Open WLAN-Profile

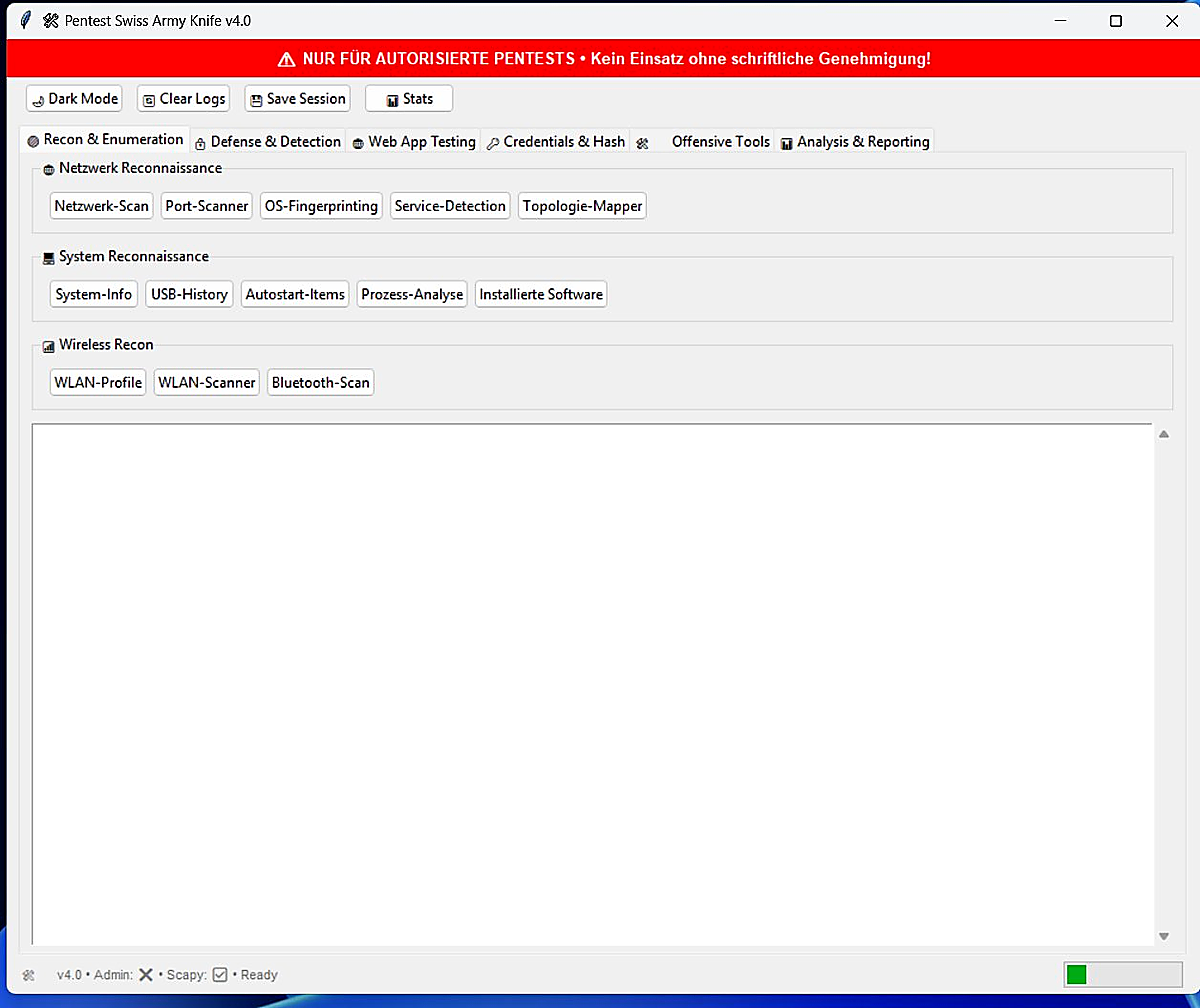98,382
